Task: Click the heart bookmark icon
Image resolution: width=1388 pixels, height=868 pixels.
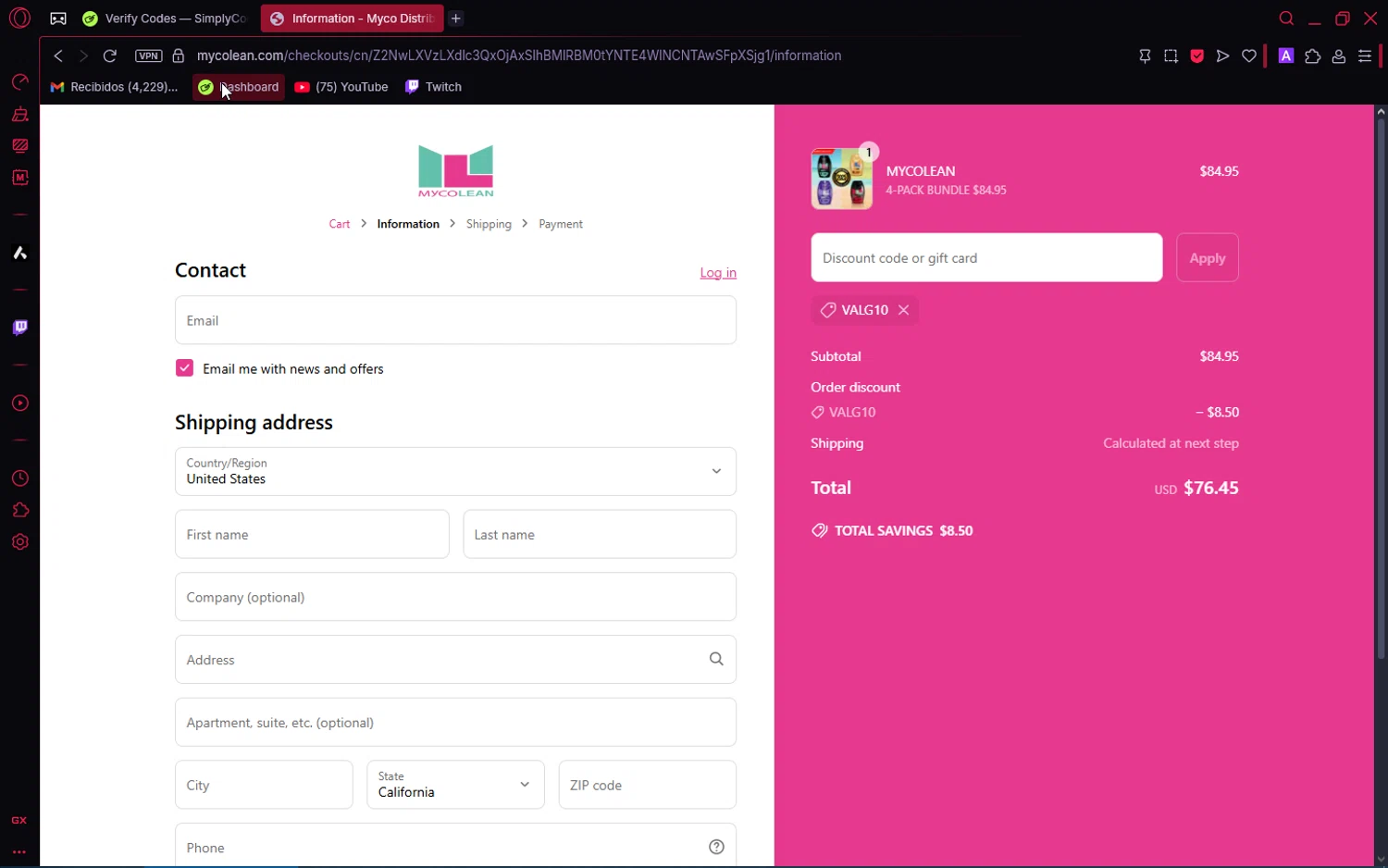Action: tap(1249, 56)
